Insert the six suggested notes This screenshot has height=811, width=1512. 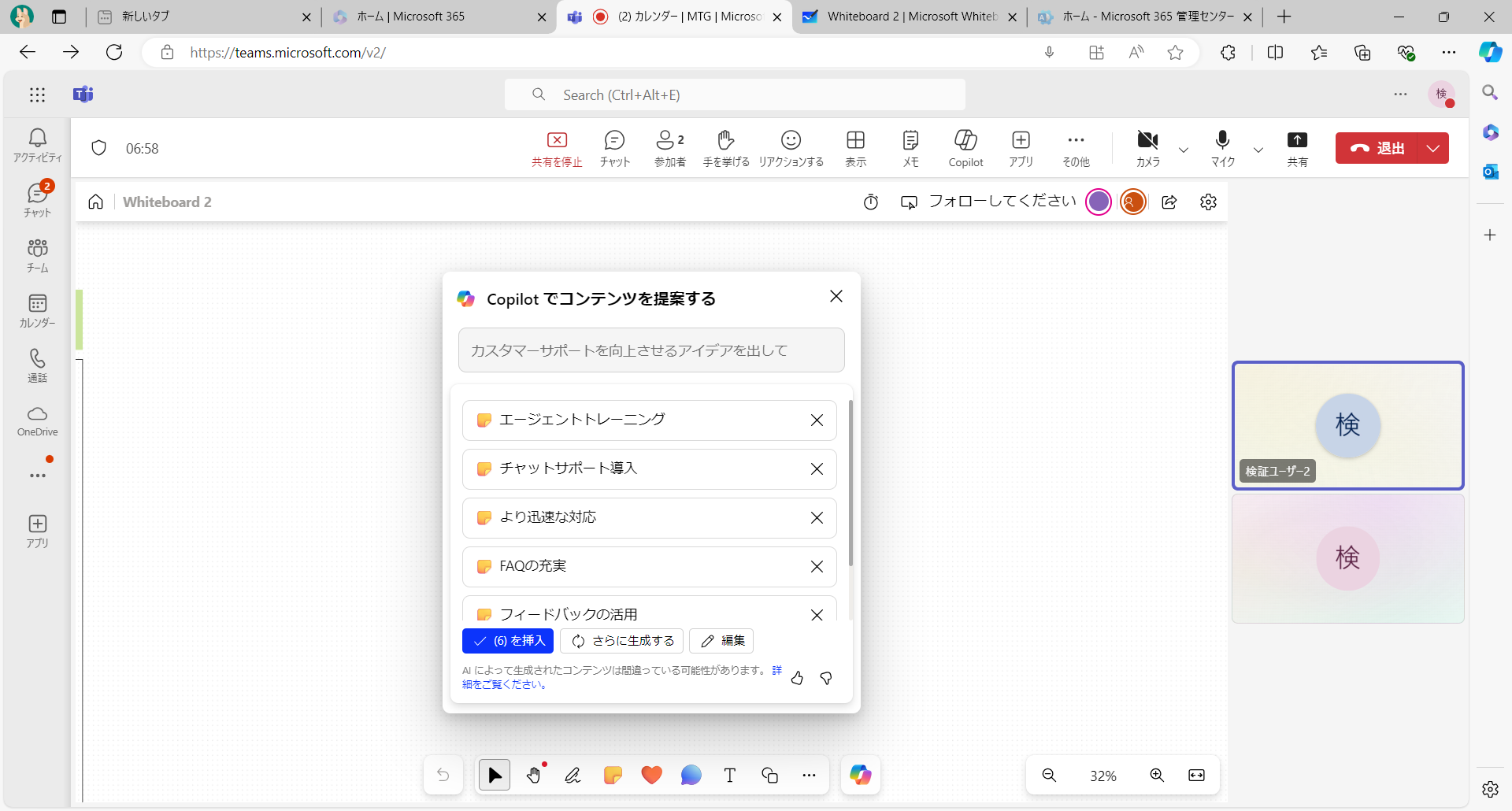[x=508, y=641]
